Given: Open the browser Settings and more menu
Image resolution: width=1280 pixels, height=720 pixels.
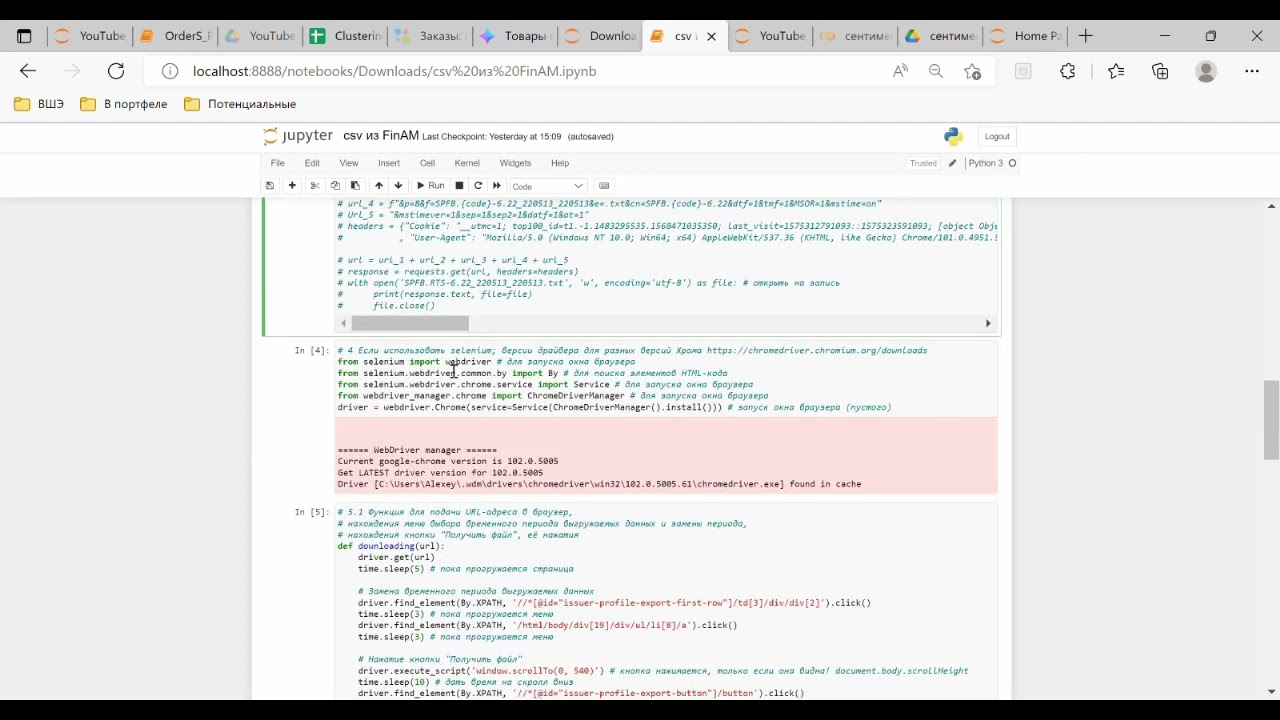Looking at the screenshot, I should [x=1252, y=71].
